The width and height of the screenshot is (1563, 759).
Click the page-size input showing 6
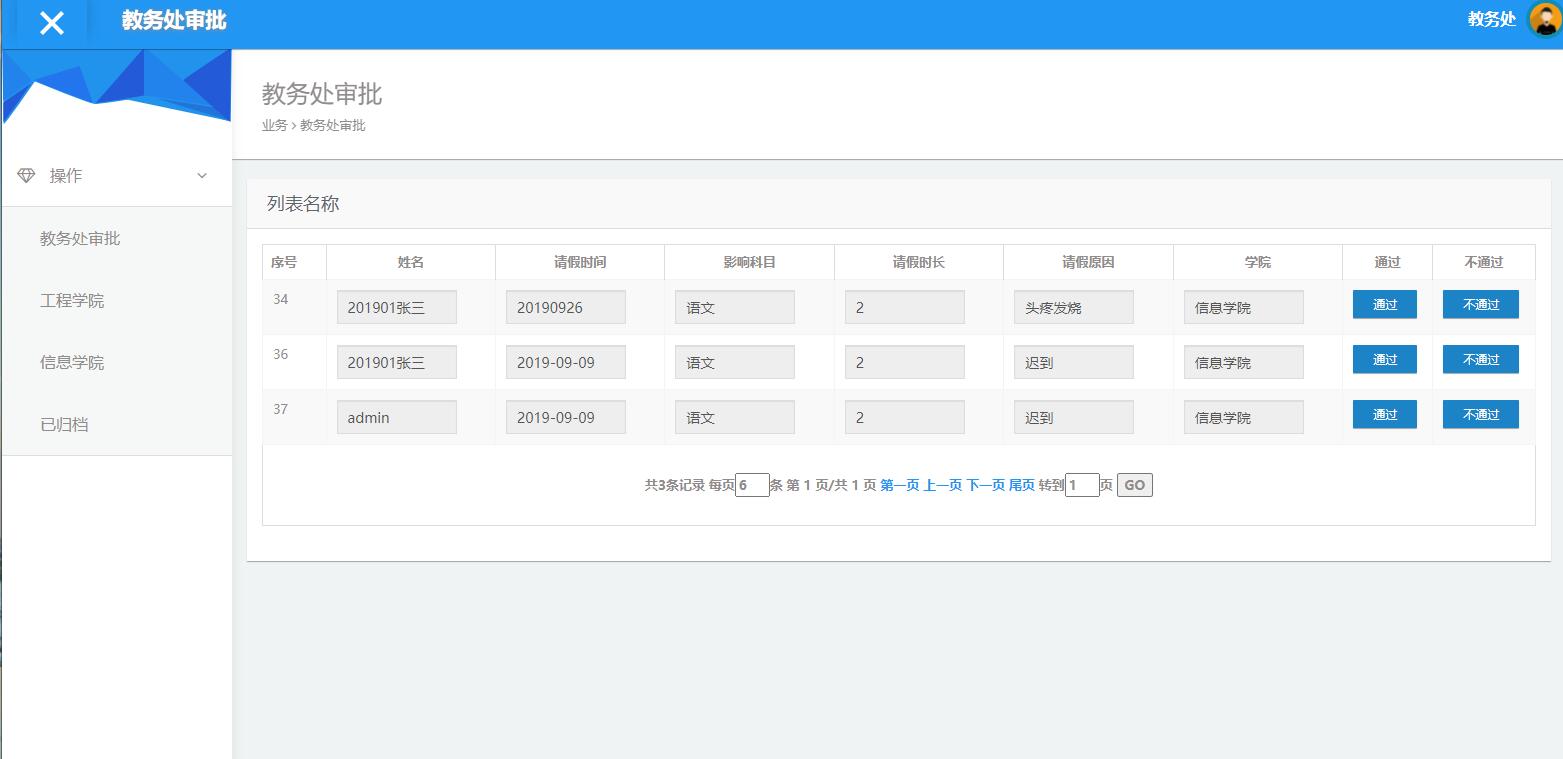[x=752, y=484]
